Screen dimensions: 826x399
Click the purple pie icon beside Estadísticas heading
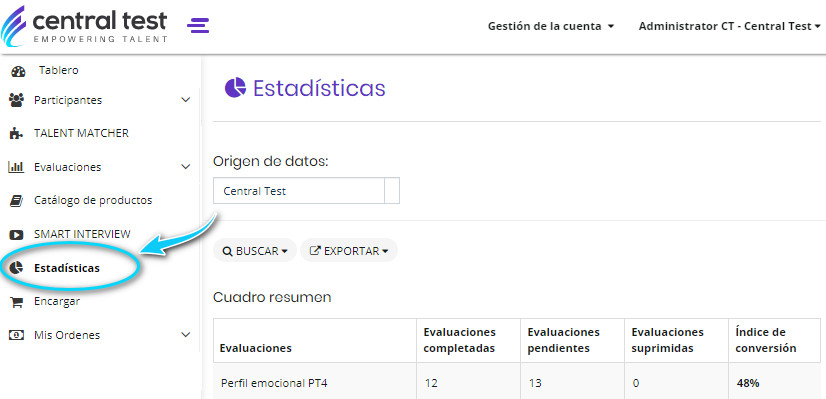coord(235,87)
